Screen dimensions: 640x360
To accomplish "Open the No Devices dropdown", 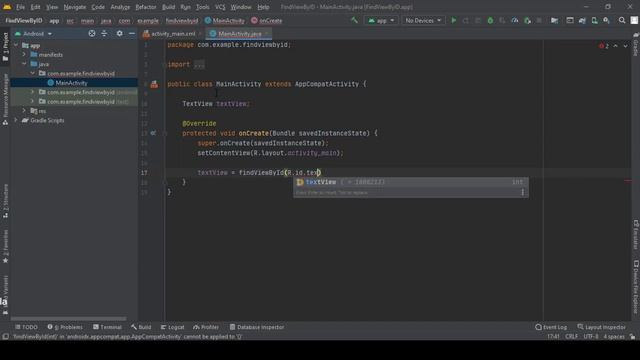I will [x=423, y=20].
